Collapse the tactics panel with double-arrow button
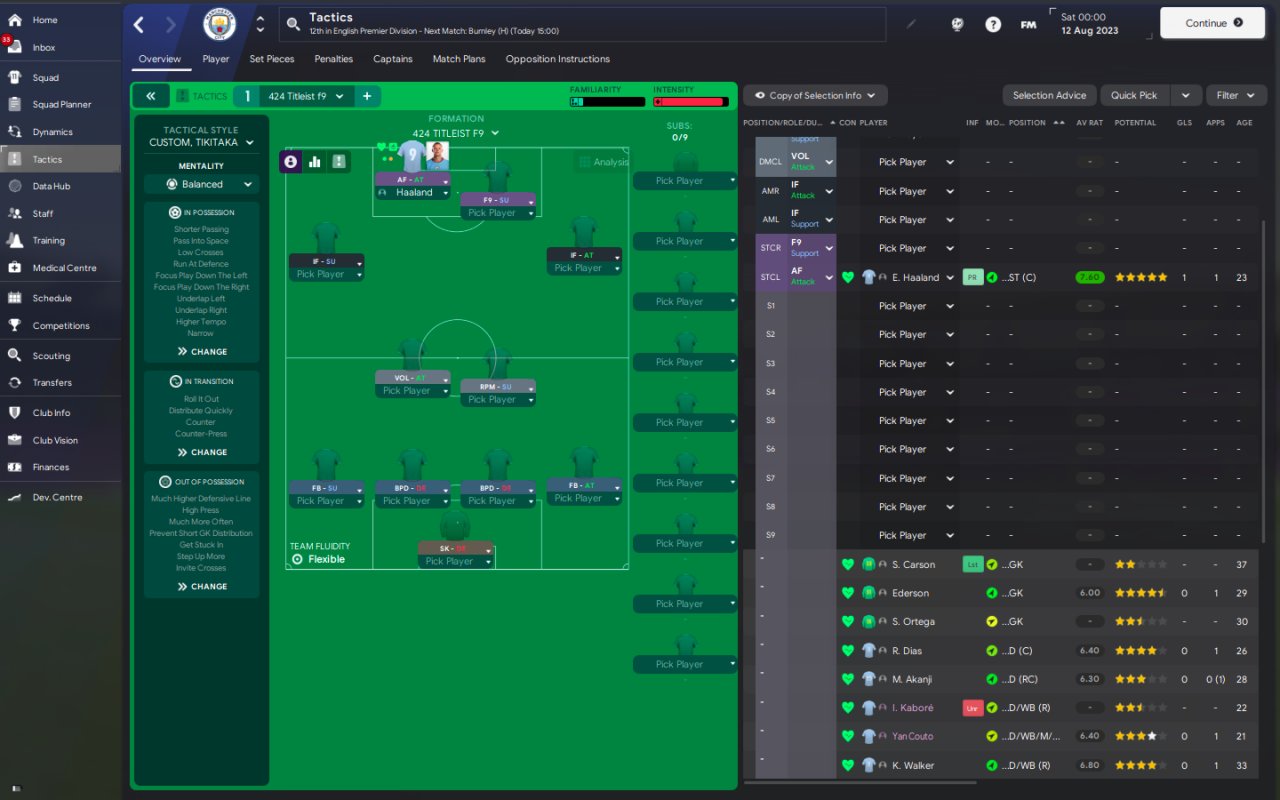Image resolution: width=1280 pixels, height=800 pixels. coord(150,96)
